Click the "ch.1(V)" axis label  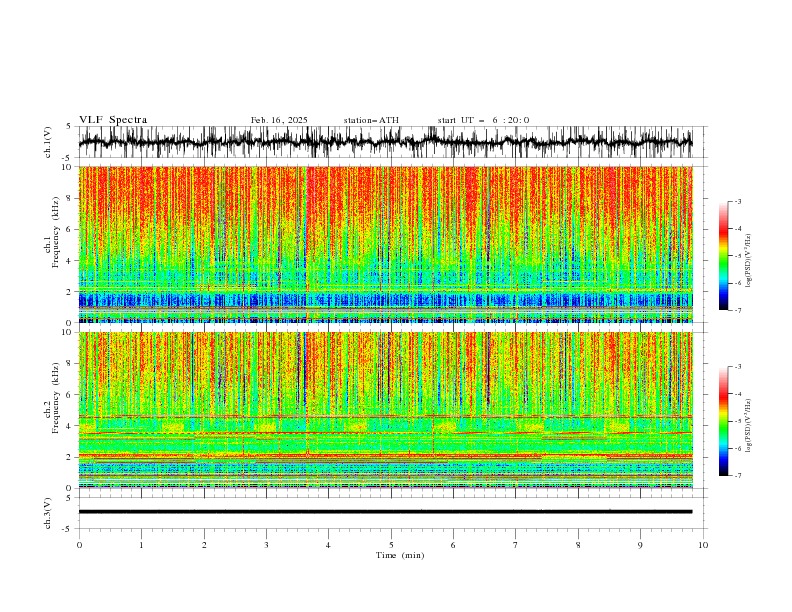tap(48, 142)
